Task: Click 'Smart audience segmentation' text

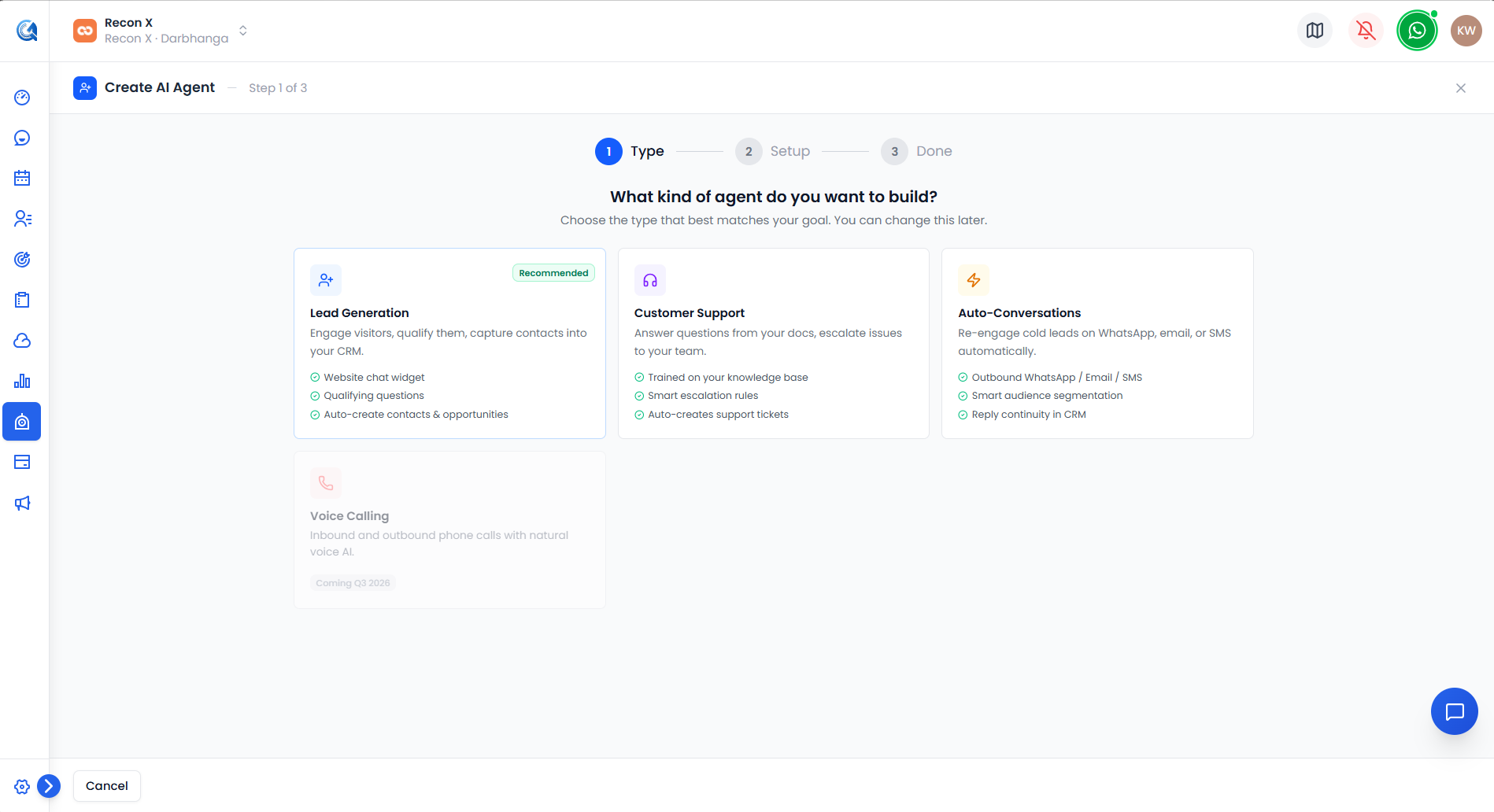Action: coord(1047,396)
